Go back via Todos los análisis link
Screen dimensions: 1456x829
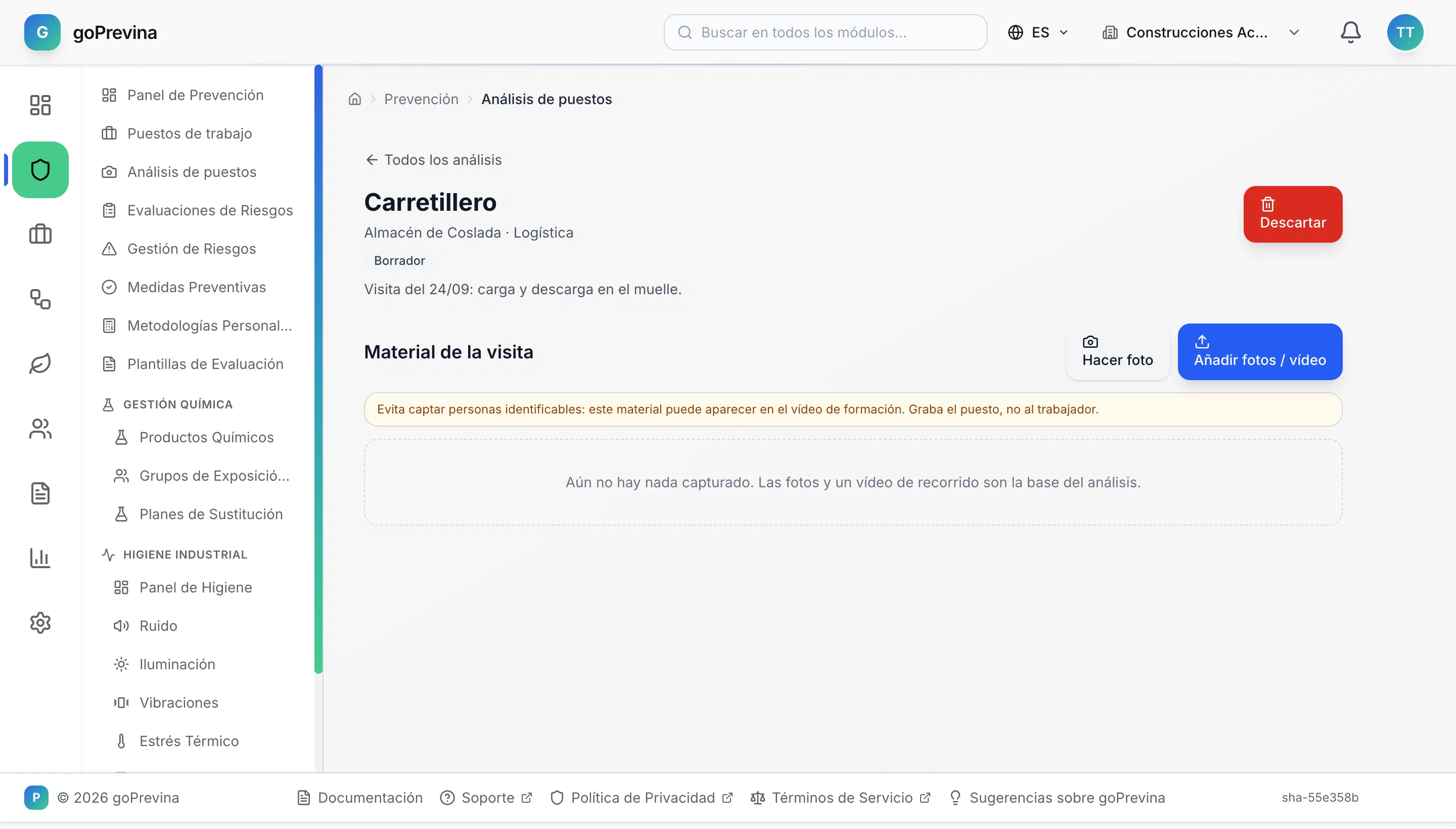(433, 160)
